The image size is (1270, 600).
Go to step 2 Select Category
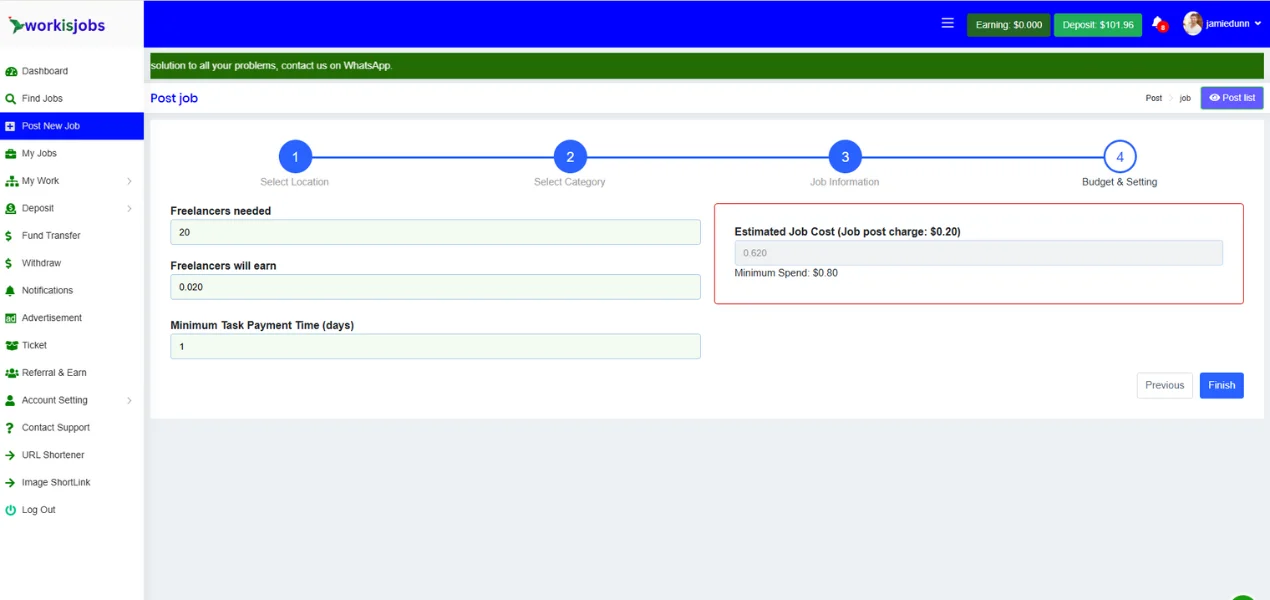tap(570, 157)
